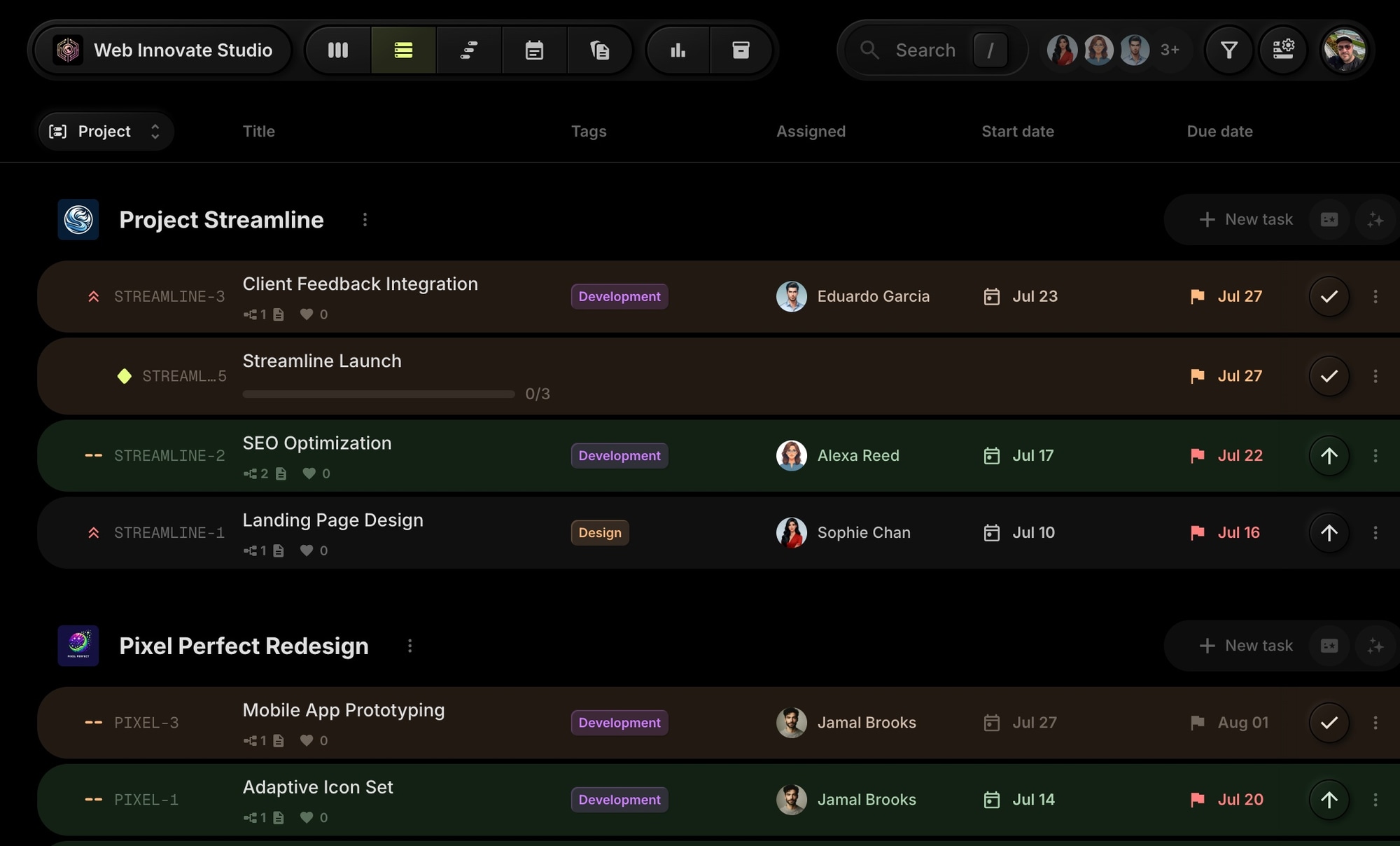The height and width of the screenshot is (846, 1400).
Task: Click high priority icon on STREAMLINE-3
Action: pos(93,297)
